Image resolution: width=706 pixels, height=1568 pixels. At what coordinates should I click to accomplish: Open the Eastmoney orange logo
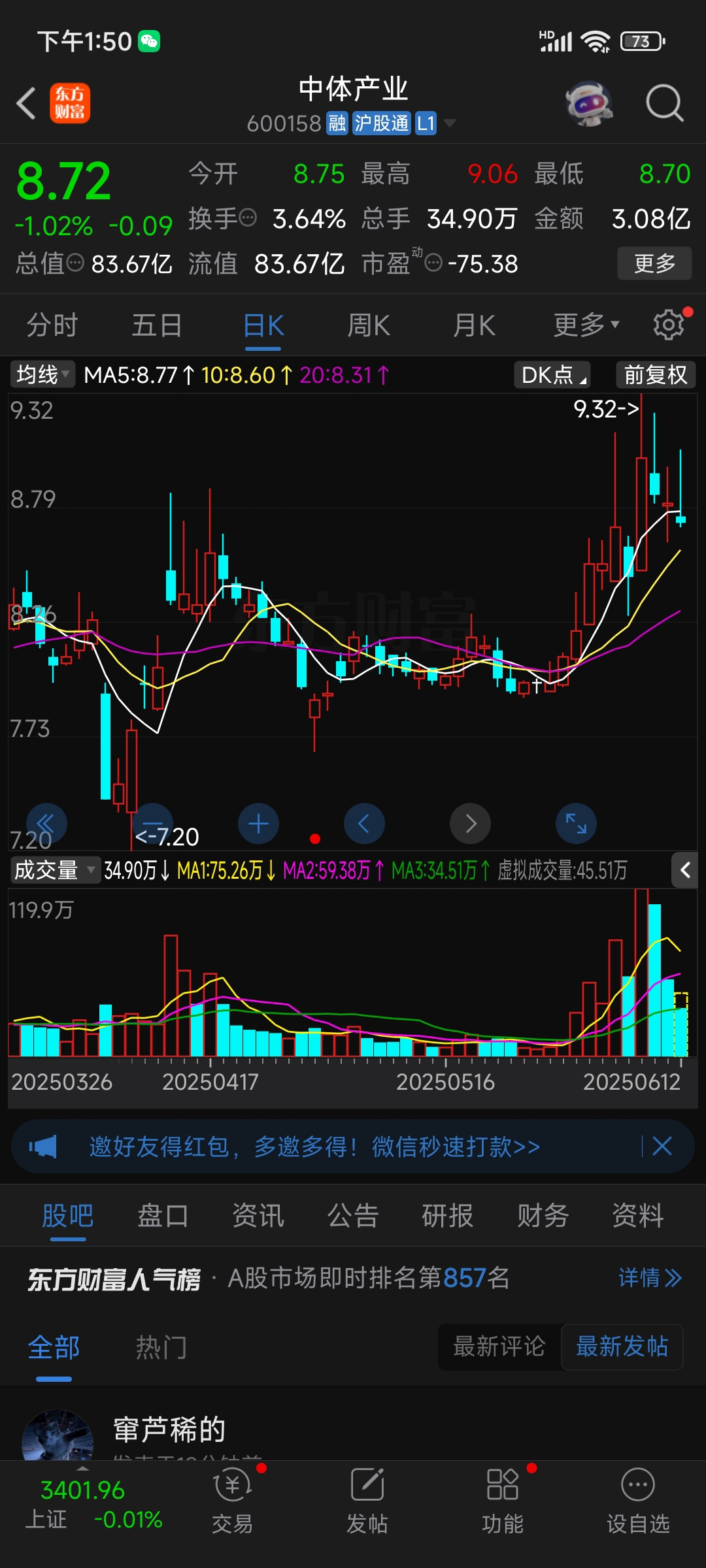(70, 103)
